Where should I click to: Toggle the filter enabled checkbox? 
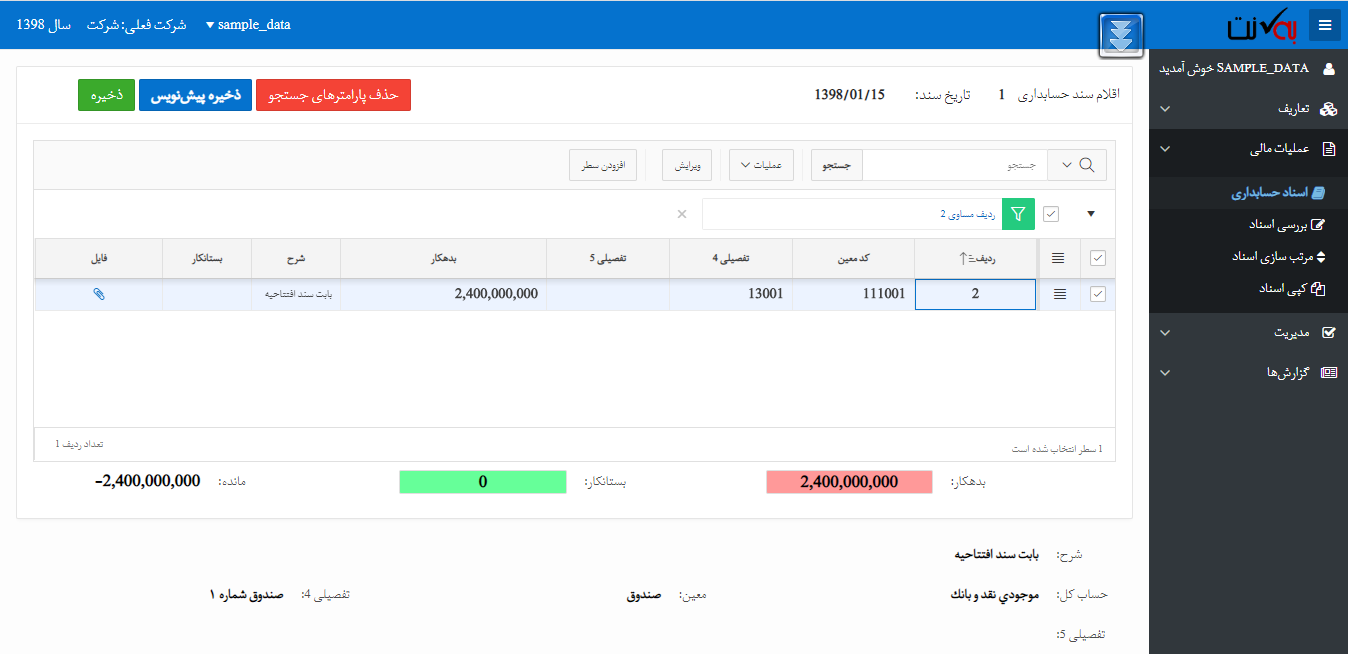(x=1051, y=214)
